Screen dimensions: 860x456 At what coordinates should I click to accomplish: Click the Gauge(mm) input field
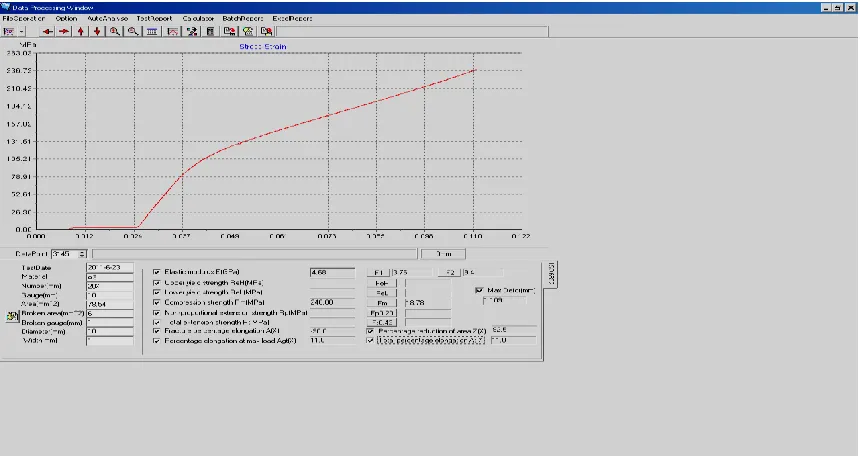coord(110,295)
